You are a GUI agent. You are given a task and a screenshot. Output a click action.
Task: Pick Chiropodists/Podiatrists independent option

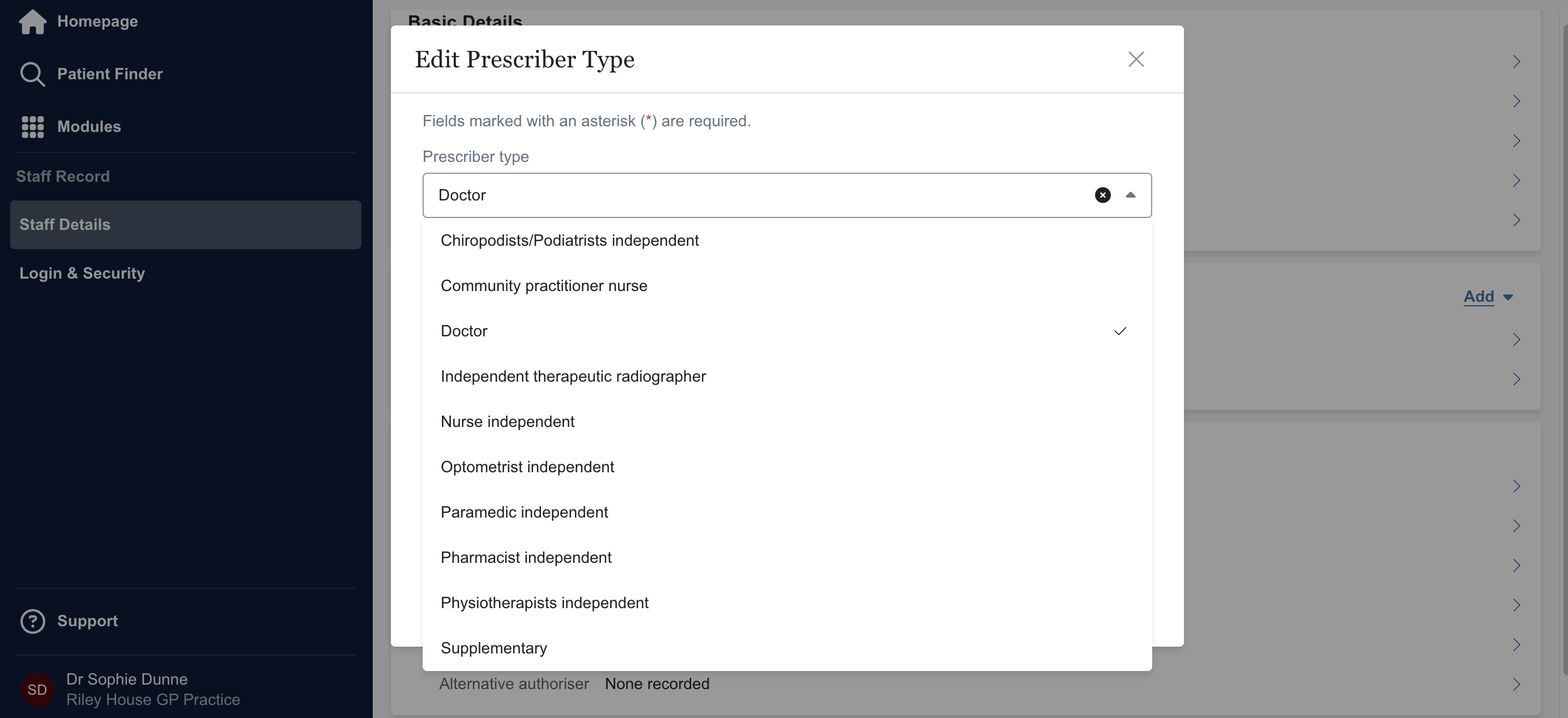(569, 240)
